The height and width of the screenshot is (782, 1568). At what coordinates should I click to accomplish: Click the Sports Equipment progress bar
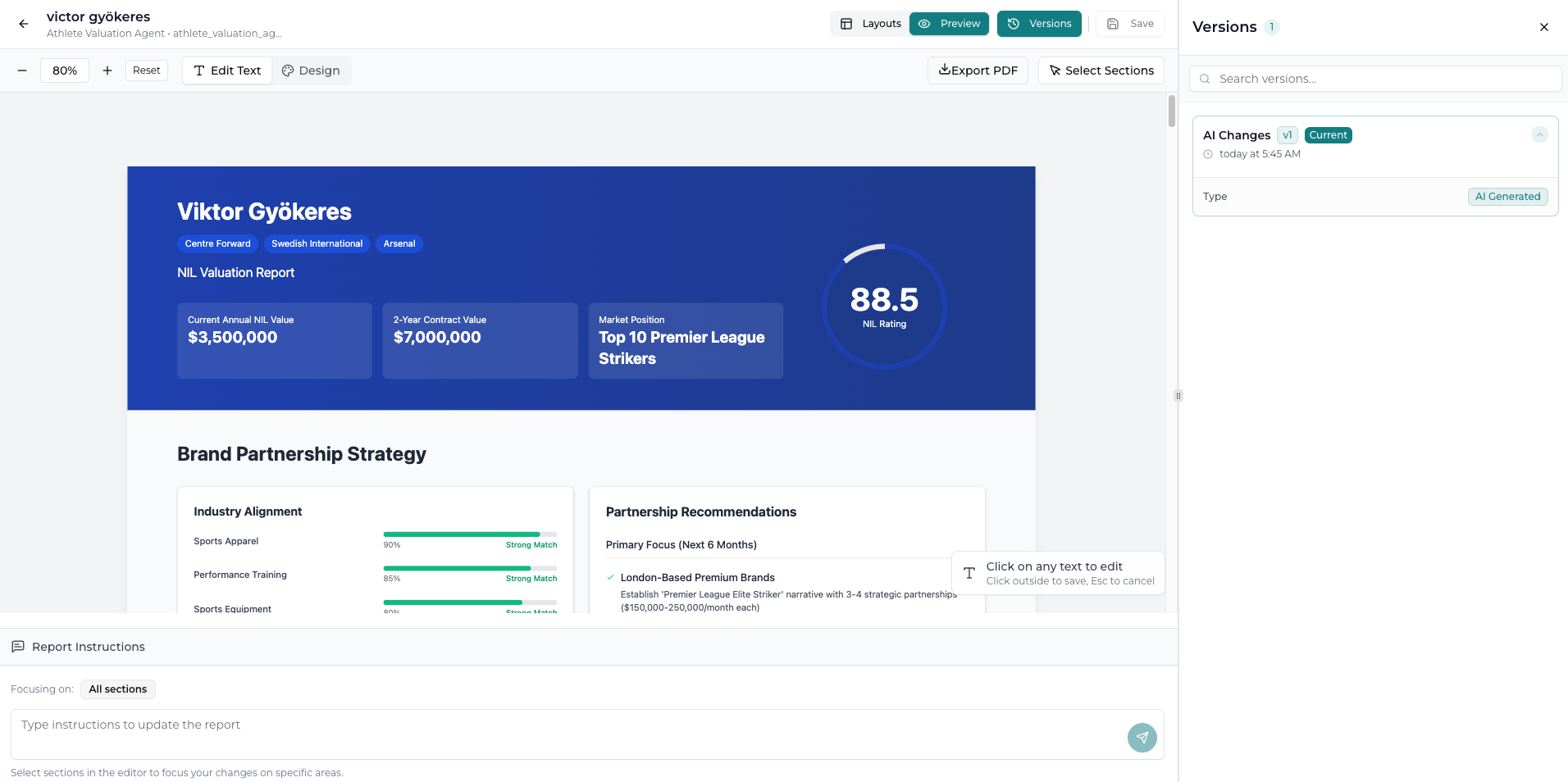click(x=470, y=602)
